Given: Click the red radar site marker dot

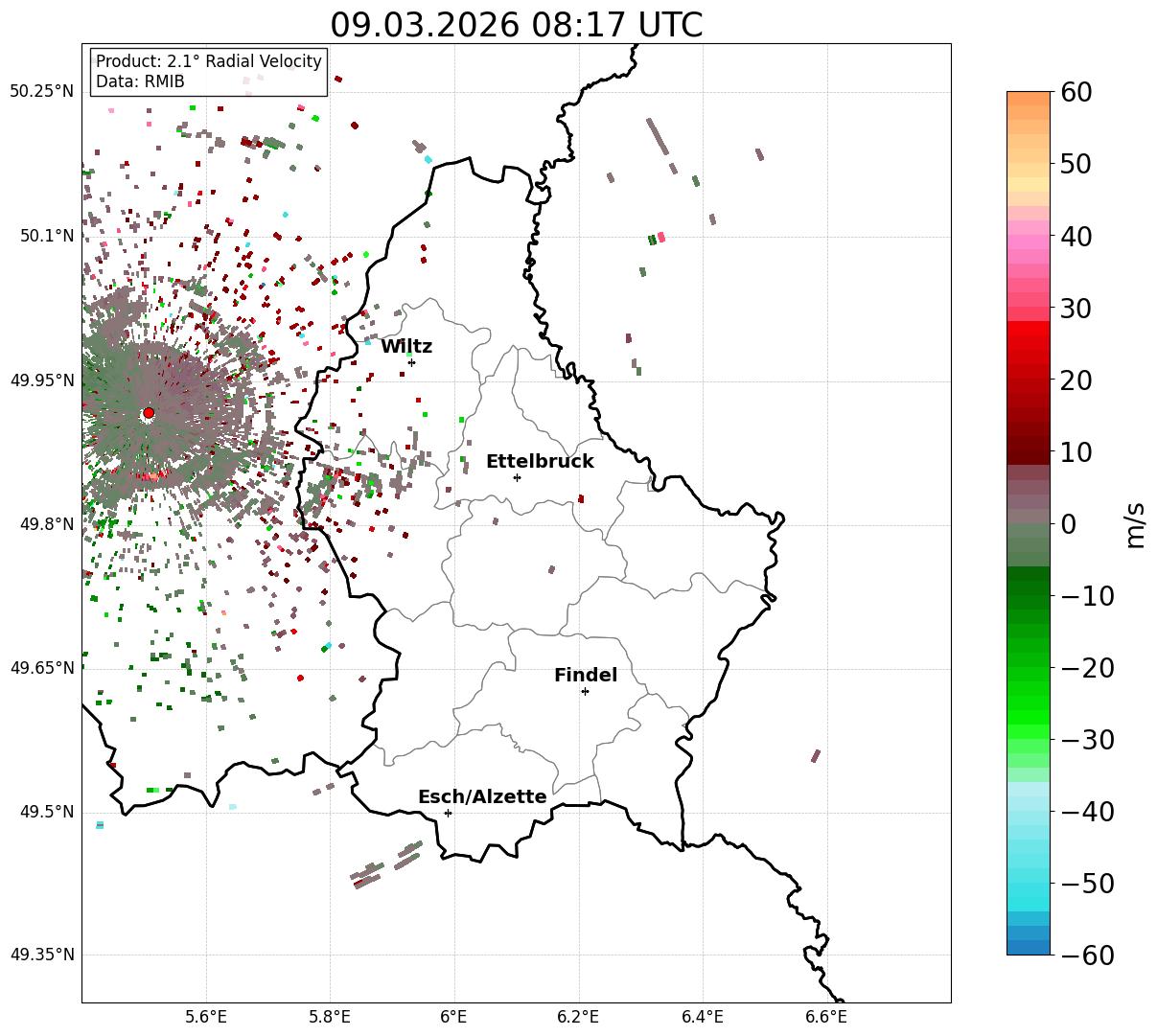Looking at the screenshot, I should [x=149, y=413].
